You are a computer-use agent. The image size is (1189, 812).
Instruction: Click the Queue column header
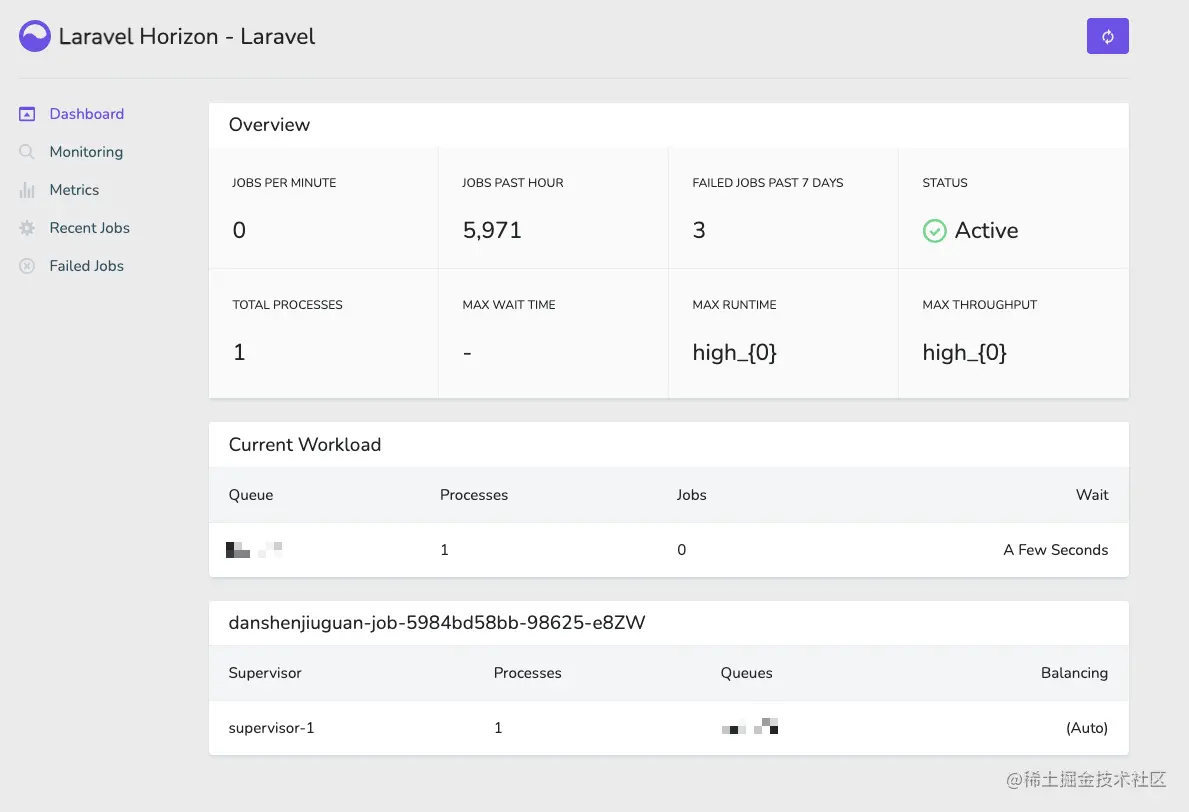tap(251, 495)
